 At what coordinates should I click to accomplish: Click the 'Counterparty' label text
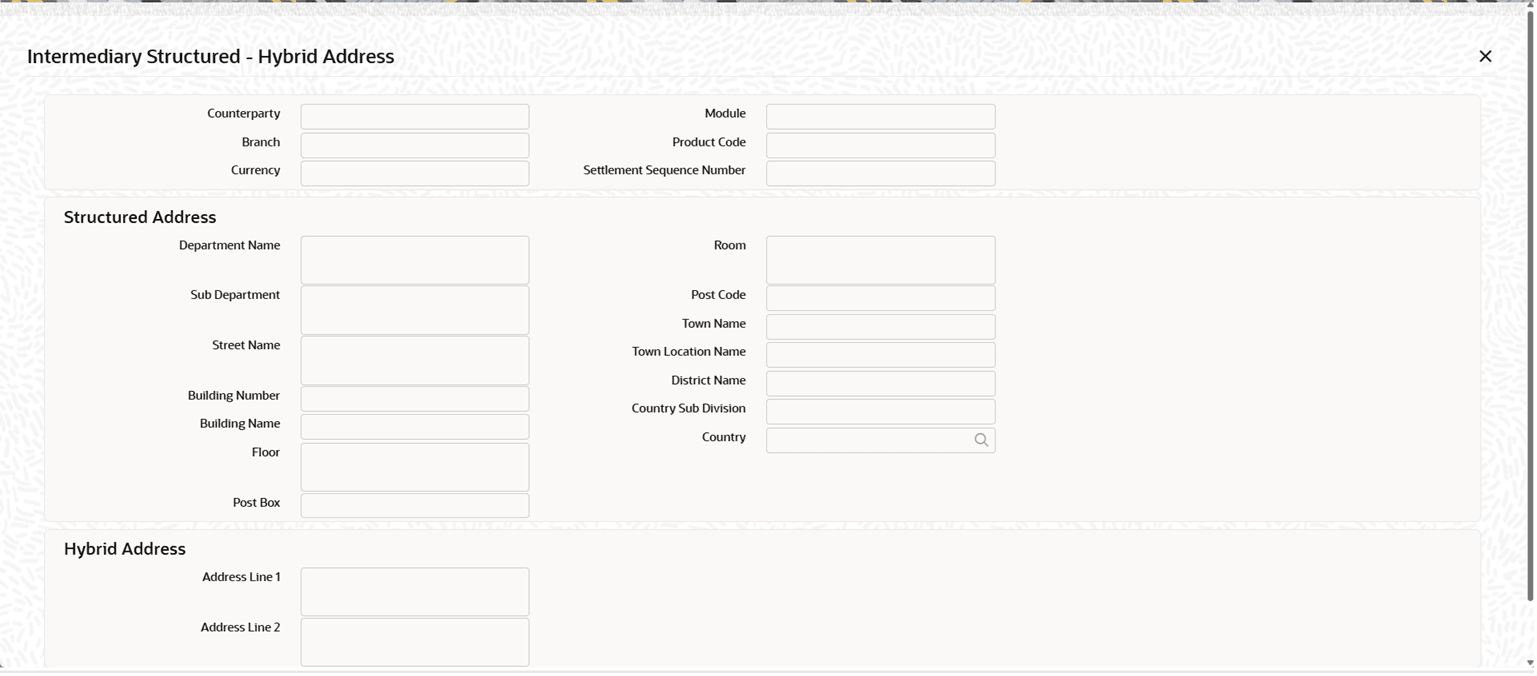click(x=244, y=114)
